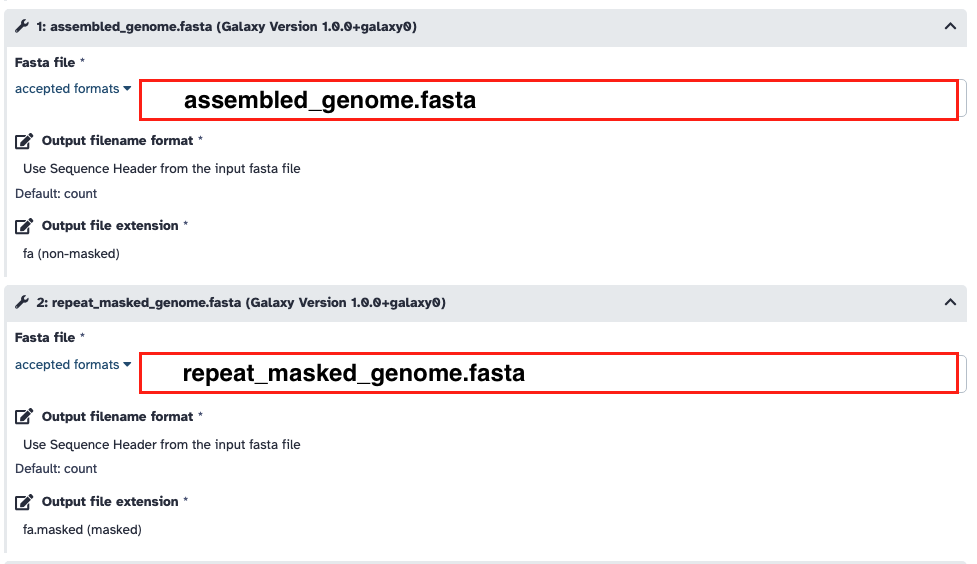
Task: Select the fa.masked (masked) extension value
Action: point(82,530)
